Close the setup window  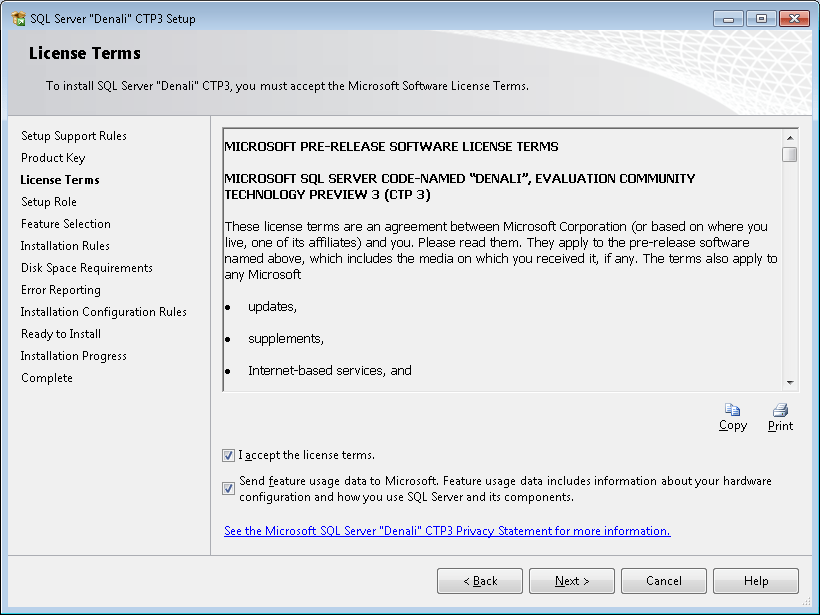[x=794, y=19]
